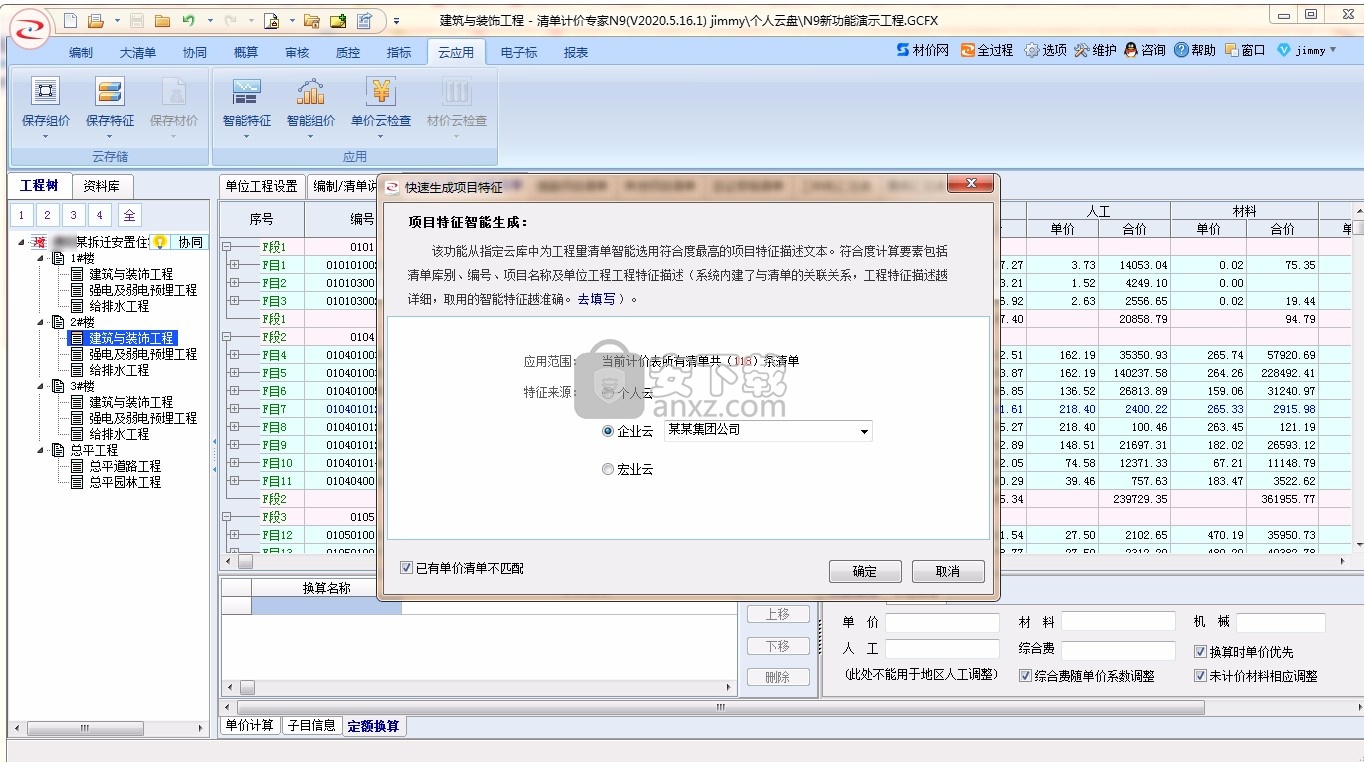Open the 某某集团公司 company dropdown
This screenshot has height=762, width=1364.
(x=864, y=431)
